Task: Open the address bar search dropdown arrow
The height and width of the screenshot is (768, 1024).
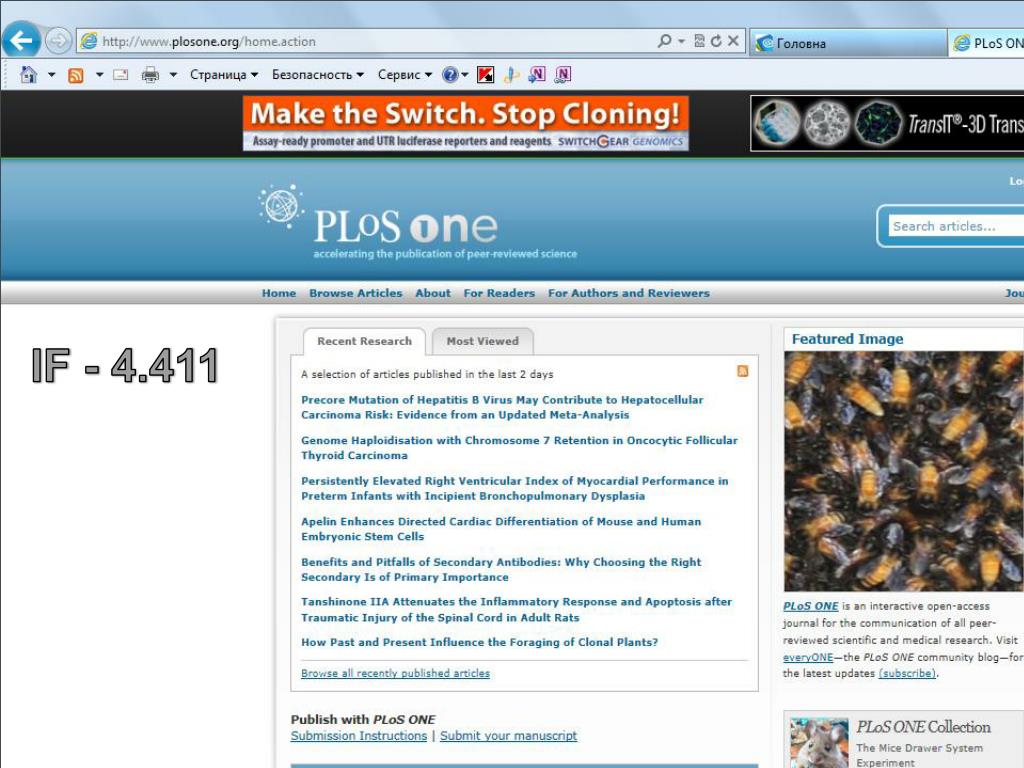Action: point(681,41)
